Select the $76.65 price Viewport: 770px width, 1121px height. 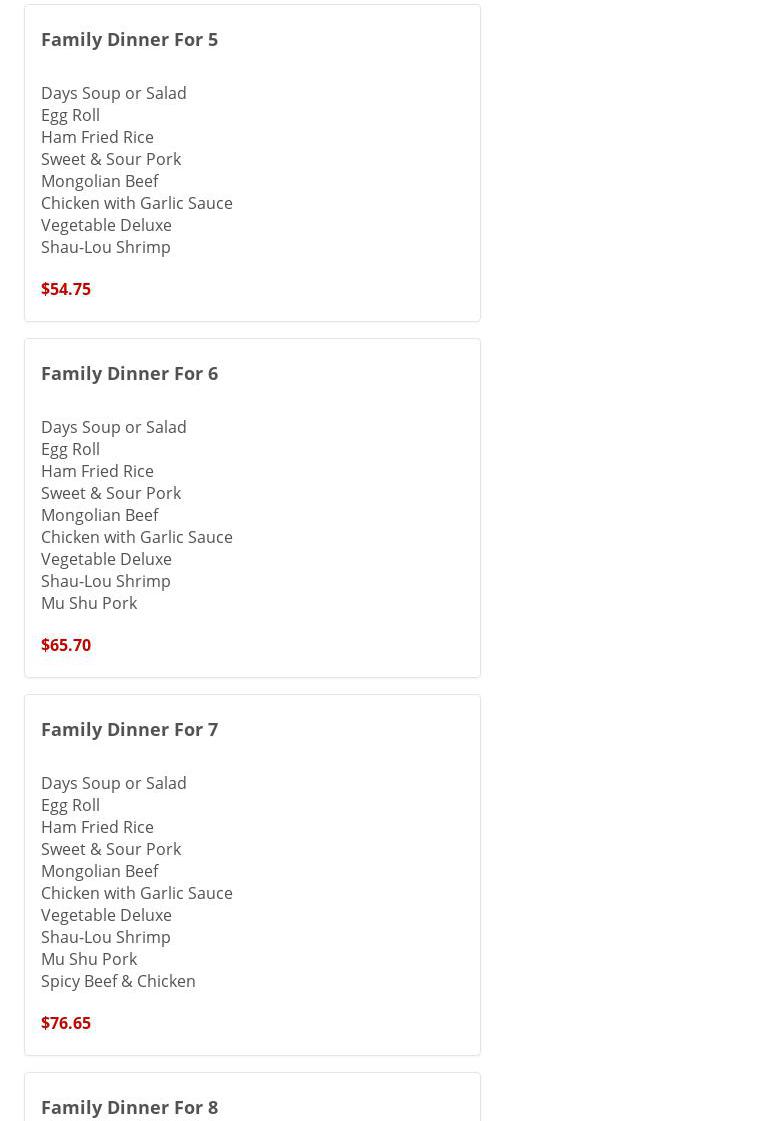pyautogui.click(x=66, y=1023)
